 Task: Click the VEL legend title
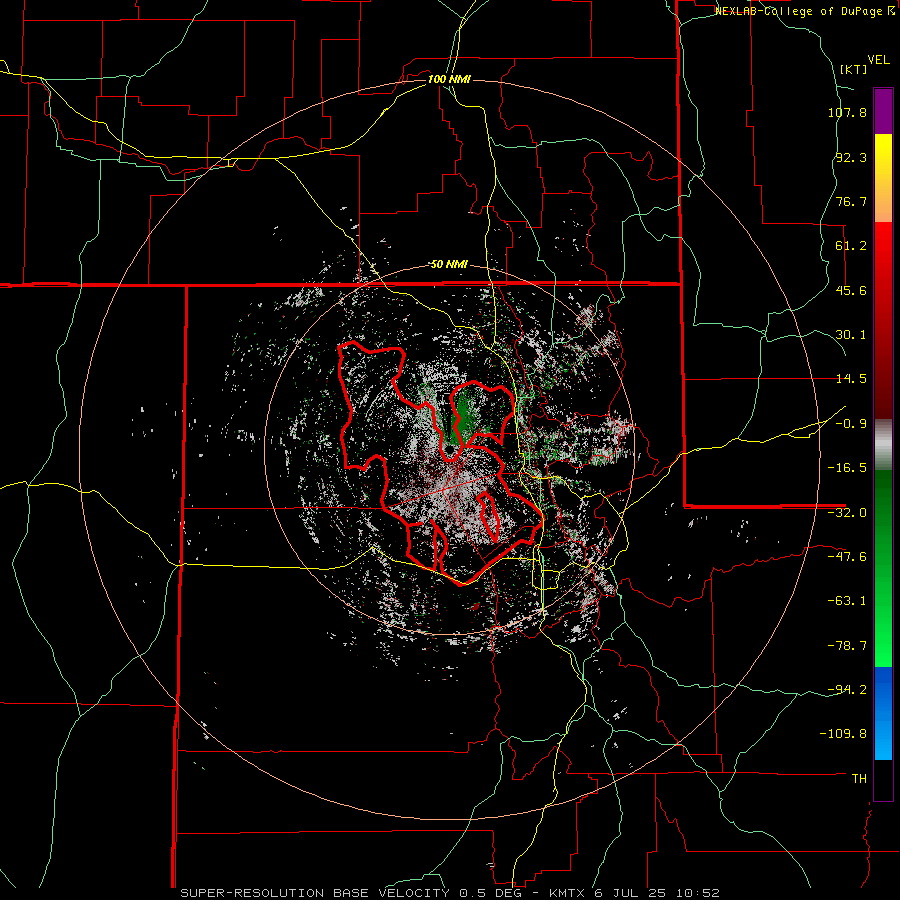tap(878, 60)
